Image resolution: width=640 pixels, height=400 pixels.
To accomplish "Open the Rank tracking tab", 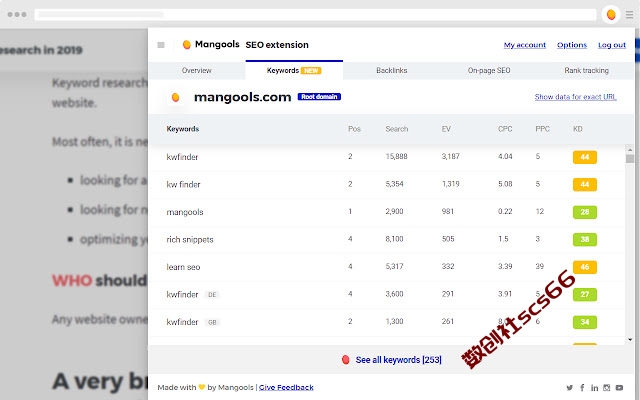I will [587, 70].
